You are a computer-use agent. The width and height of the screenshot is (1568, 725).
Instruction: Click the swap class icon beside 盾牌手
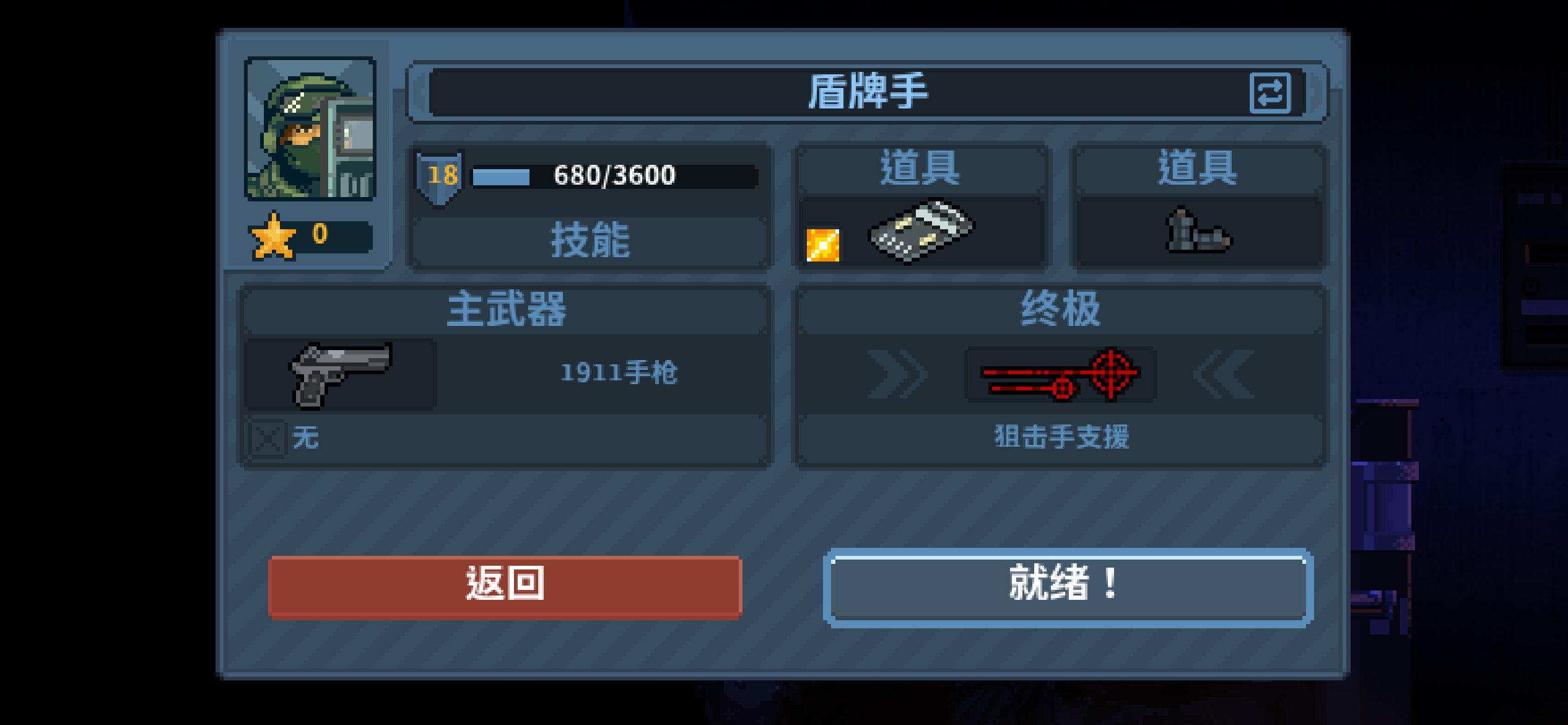1270,94
